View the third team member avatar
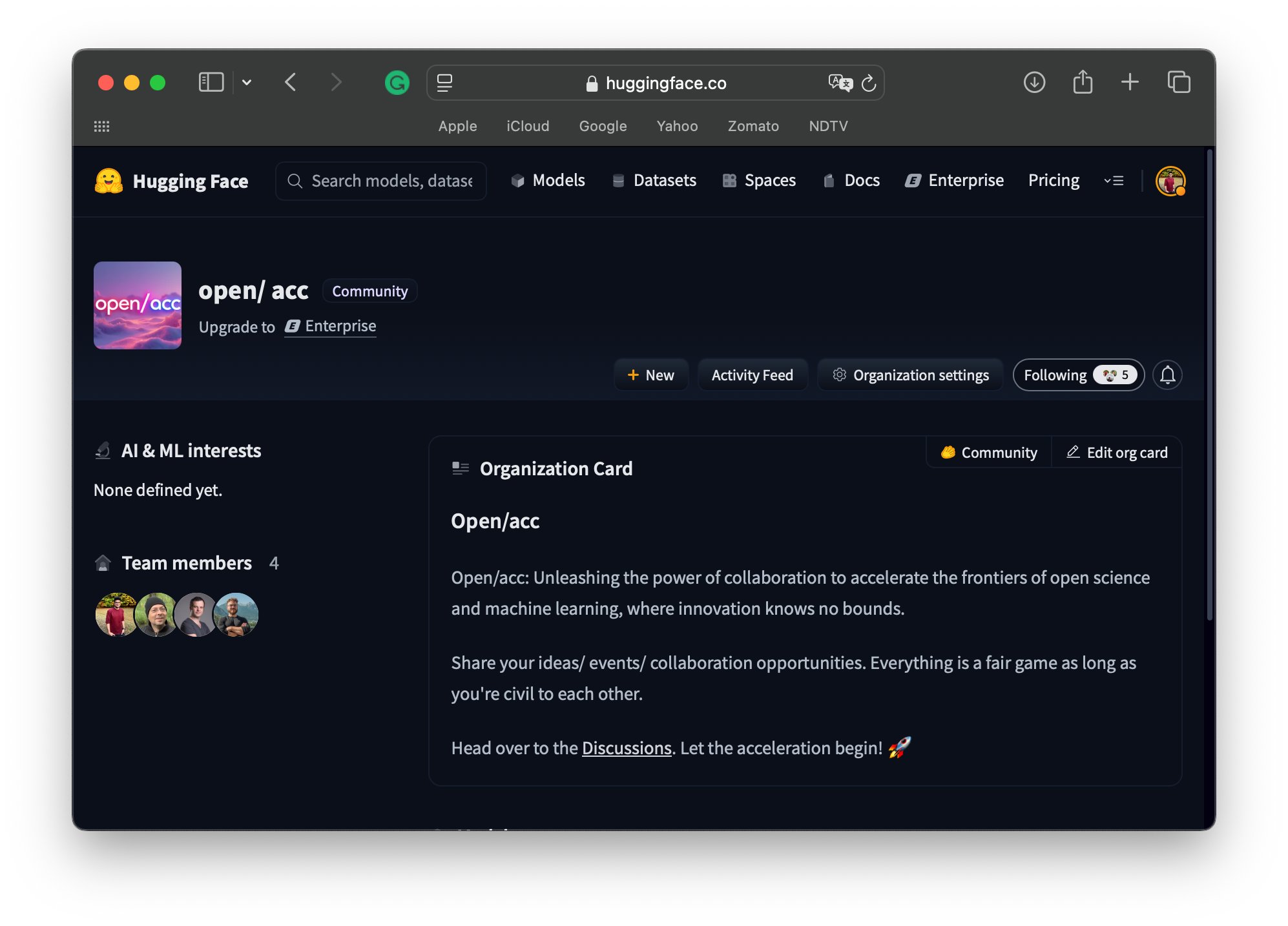The width and height of the screenshot is (1288, 926). pos(195,615)
